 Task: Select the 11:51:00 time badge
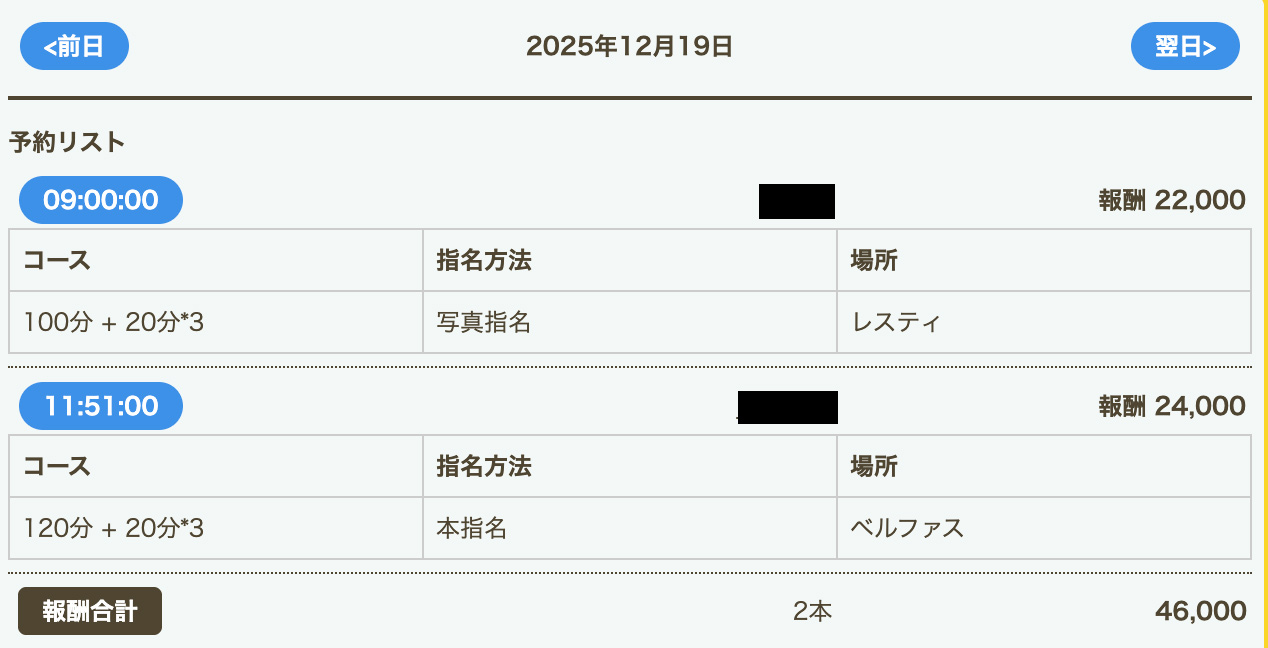[x=101, y=406]
